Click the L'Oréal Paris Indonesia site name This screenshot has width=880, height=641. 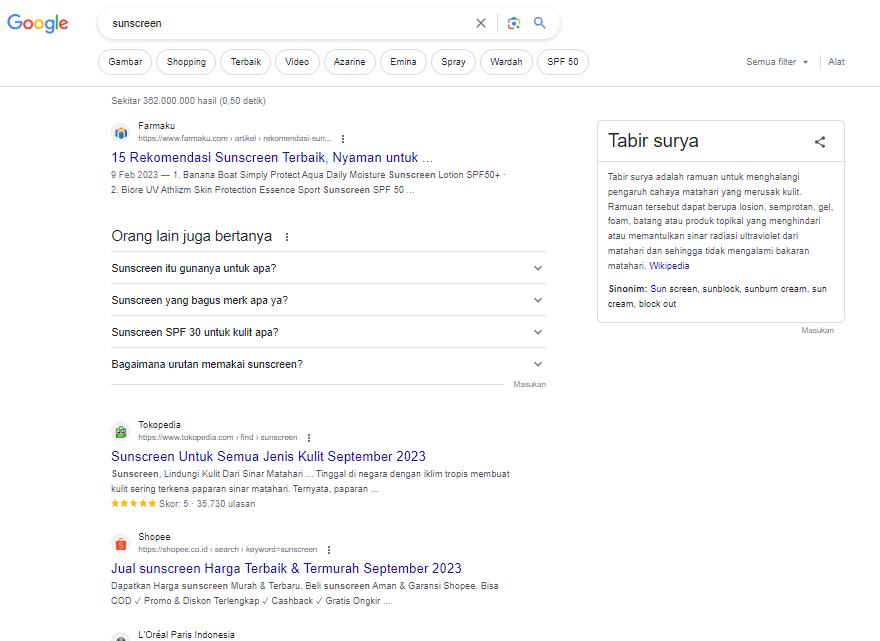point(186,635)
